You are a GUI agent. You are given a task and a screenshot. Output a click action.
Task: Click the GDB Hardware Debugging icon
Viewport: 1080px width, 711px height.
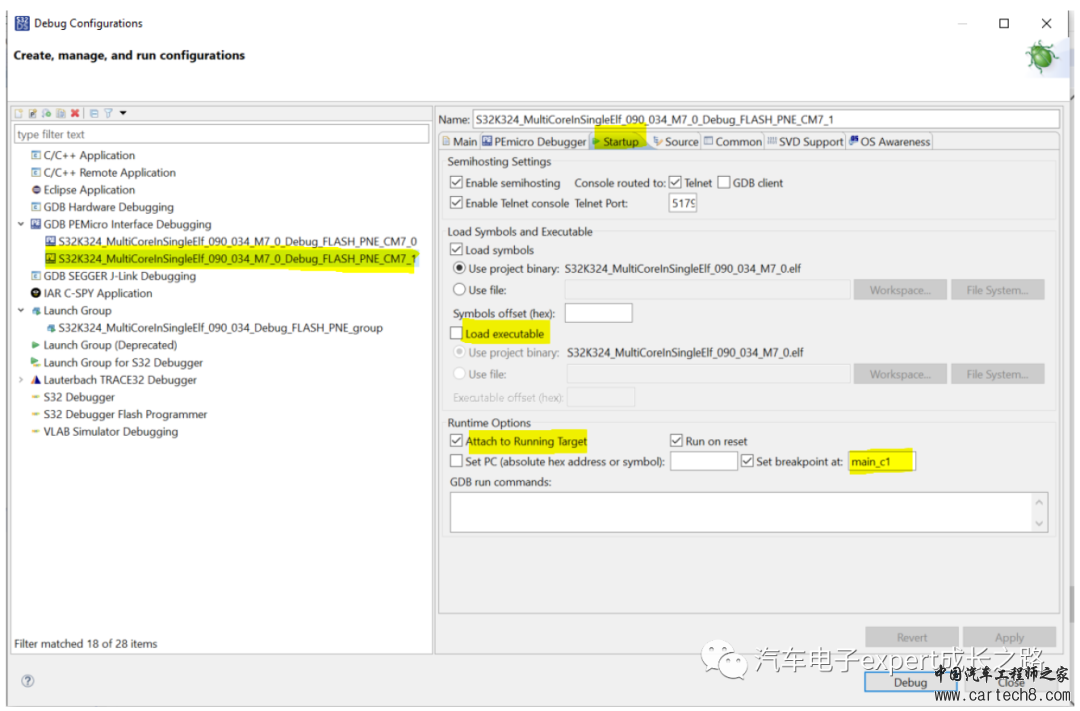point(36,207)
